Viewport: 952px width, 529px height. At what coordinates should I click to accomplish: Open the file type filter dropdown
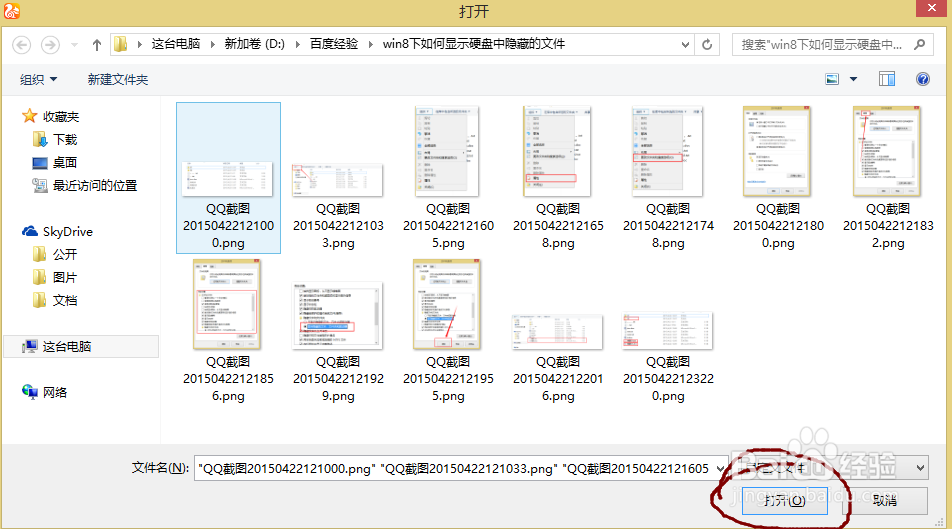point(920,468)
